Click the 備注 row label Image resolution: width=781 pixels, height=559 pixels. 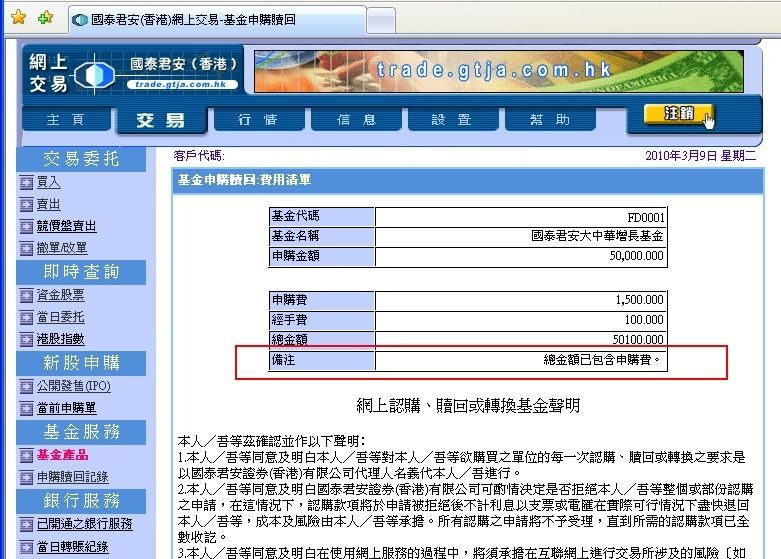point(283,360)
